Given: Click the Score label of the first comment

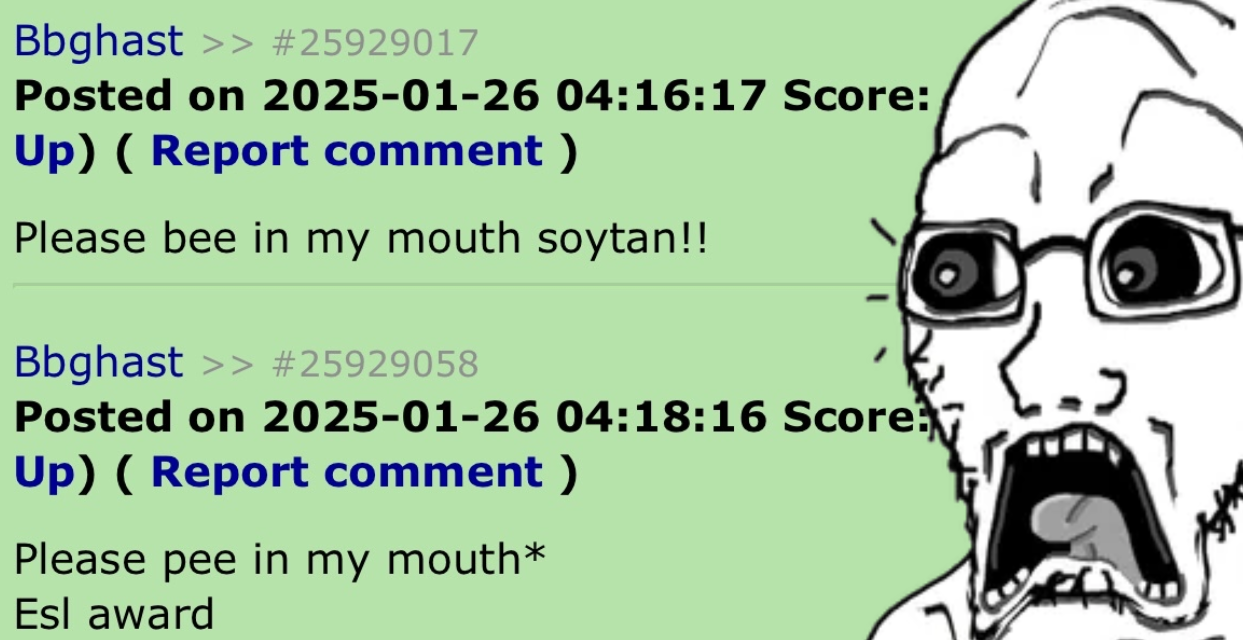Looking at the screenshot, I should tap(857, 96).
